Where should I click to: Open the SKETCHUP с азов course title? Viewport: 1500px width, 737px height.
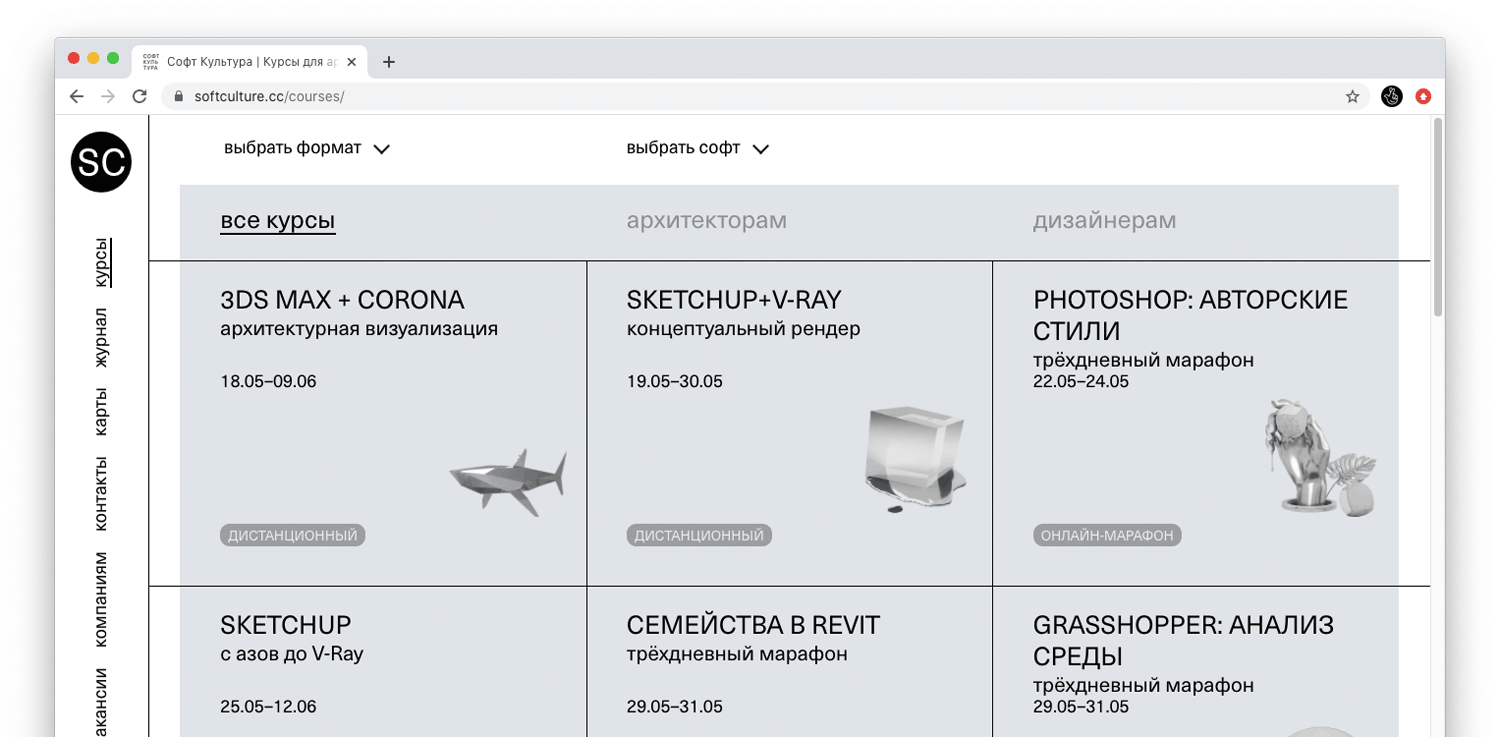click(x=286, y=625)
